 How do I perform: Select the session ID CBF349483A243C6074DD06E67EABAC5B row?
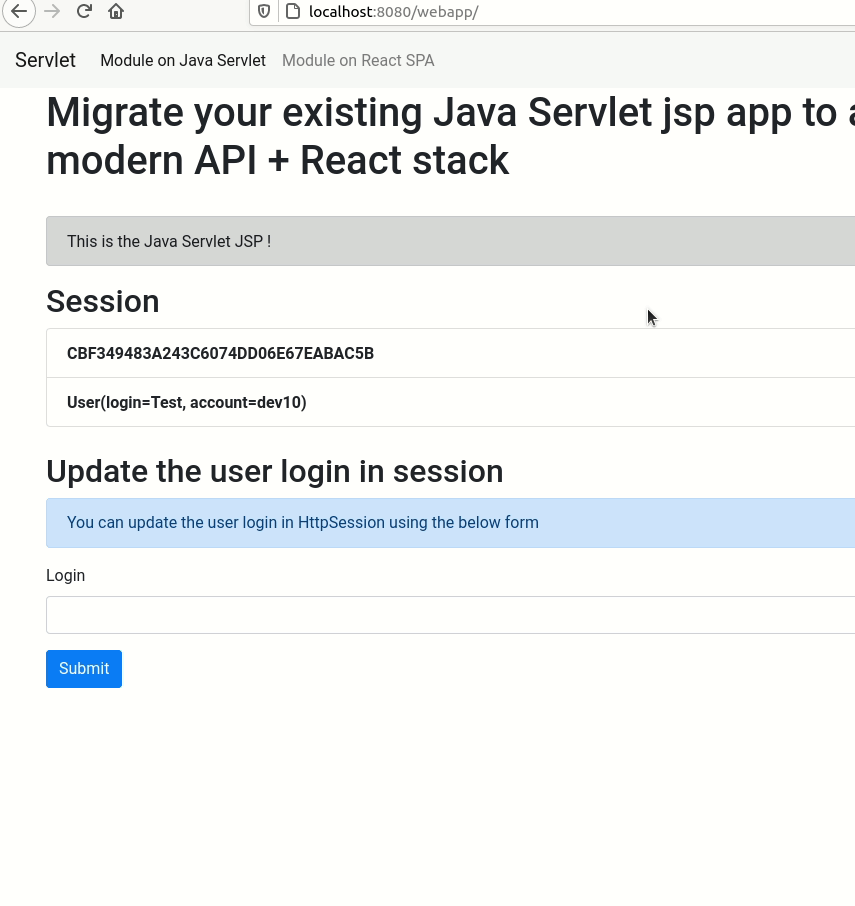(x=220, y=353)
